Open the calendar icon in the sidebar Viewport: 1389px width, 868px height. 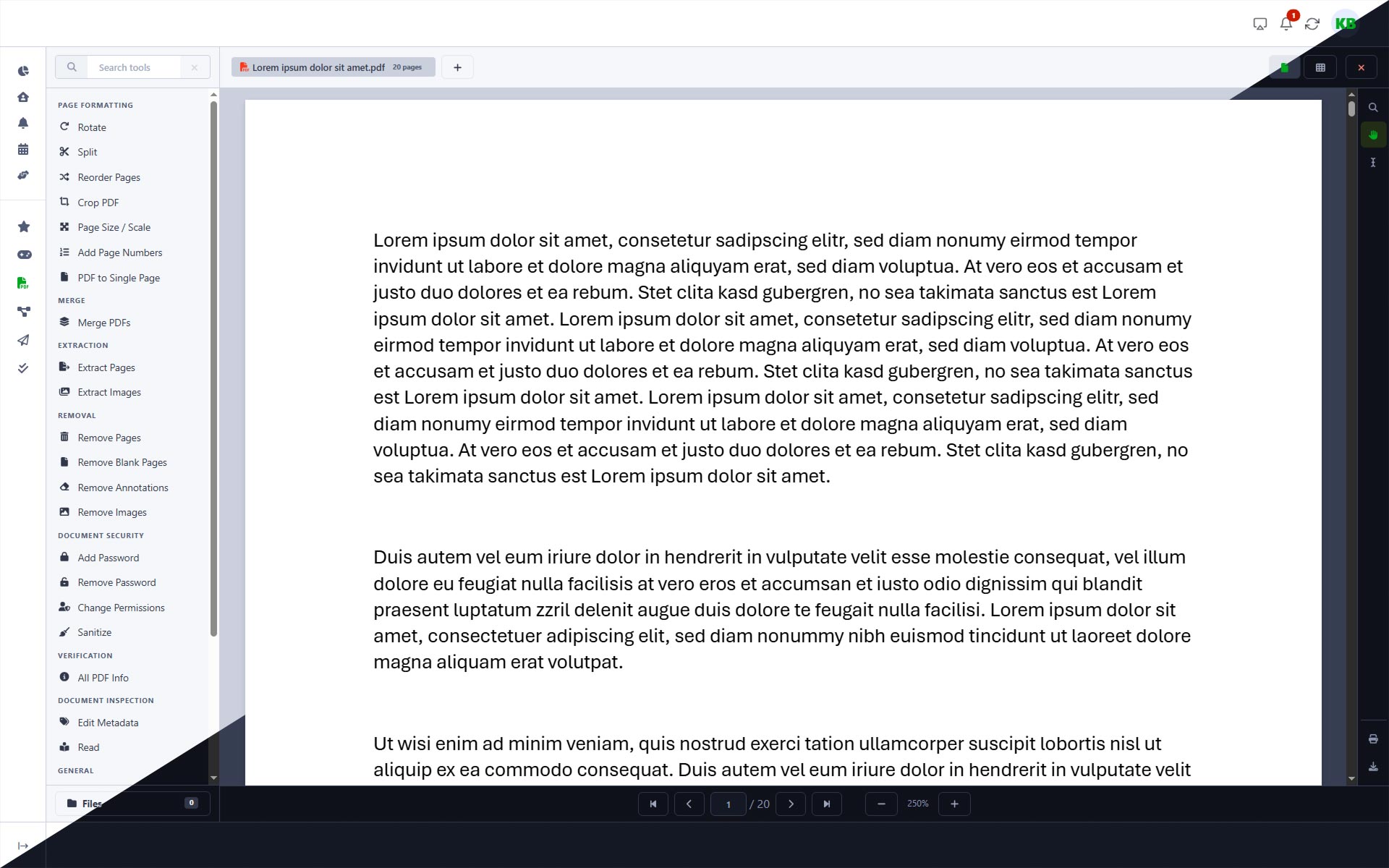23,148
